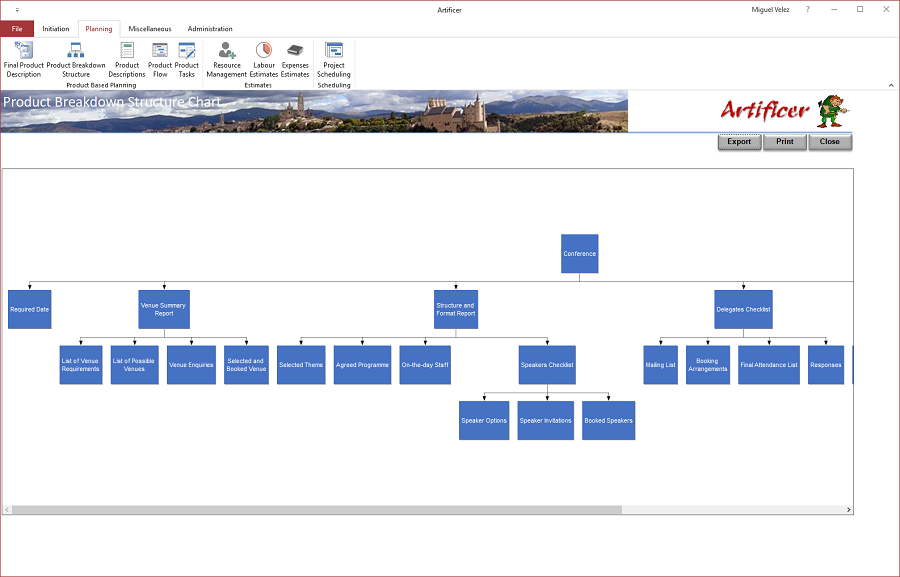Select the Required Date node
Screen dimensions: 900x577
click(x=30, y=309)
